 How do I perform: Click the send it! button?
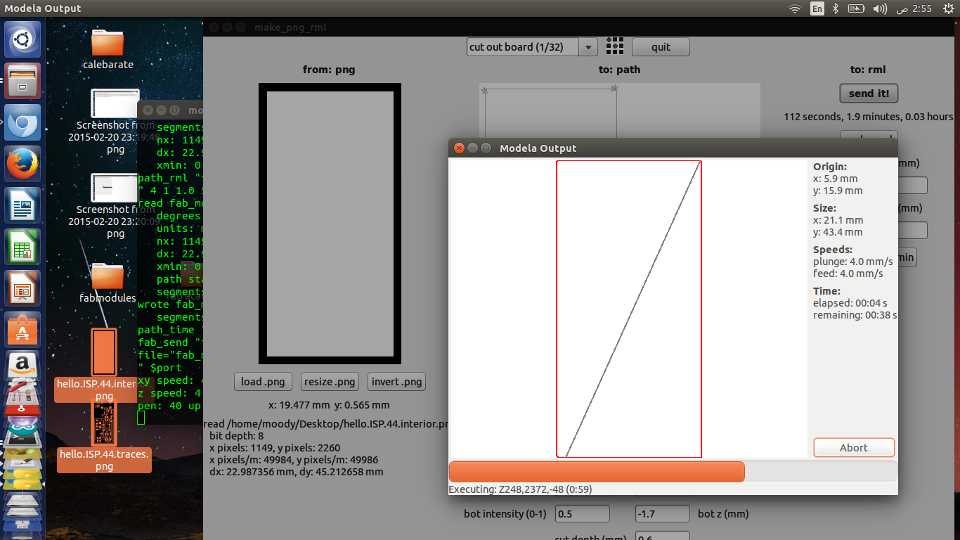[869, 93]
